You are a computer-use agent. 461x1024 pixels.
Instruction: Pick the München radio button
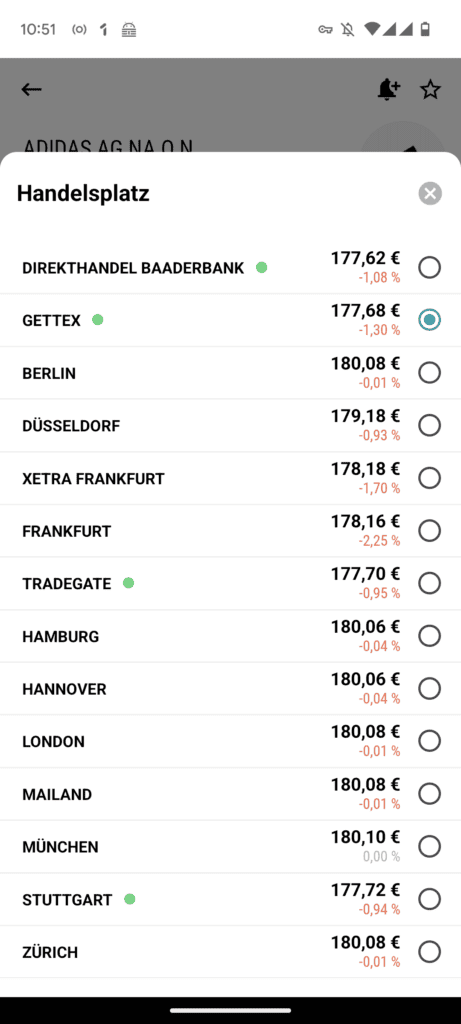(430, 847)
